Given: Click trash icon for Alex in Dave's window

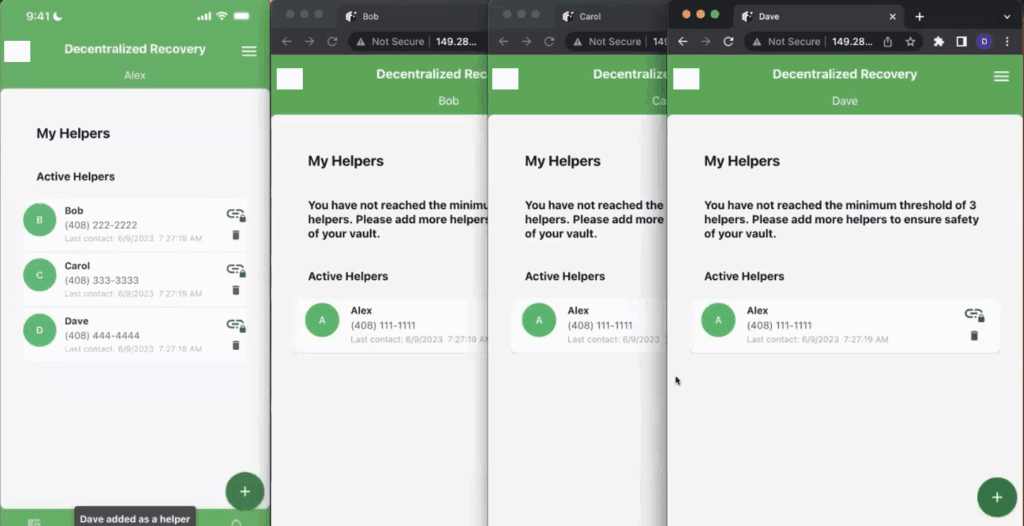Looking at the screenshot, I should click(x=974, y=336).
